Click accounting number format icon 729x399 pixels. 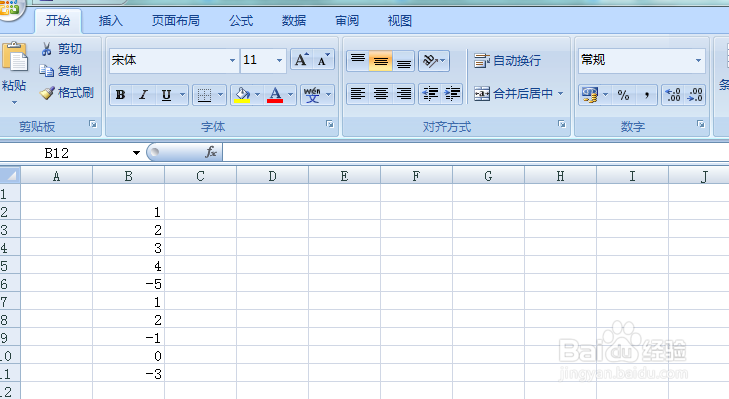click(x=590, y=95)
